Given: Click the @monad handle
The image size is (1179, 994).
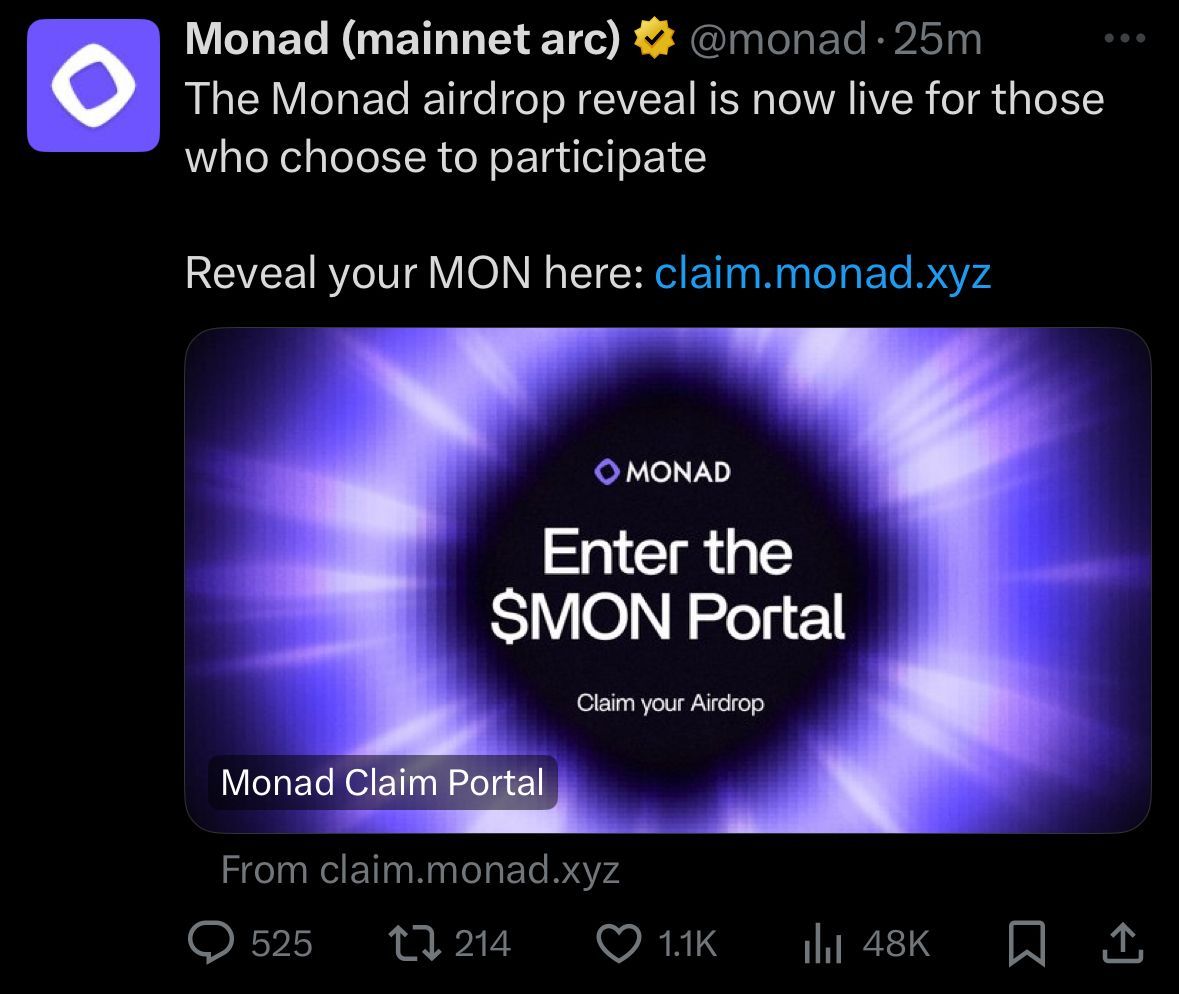Looking at the screenshot, I should (774, 40).
